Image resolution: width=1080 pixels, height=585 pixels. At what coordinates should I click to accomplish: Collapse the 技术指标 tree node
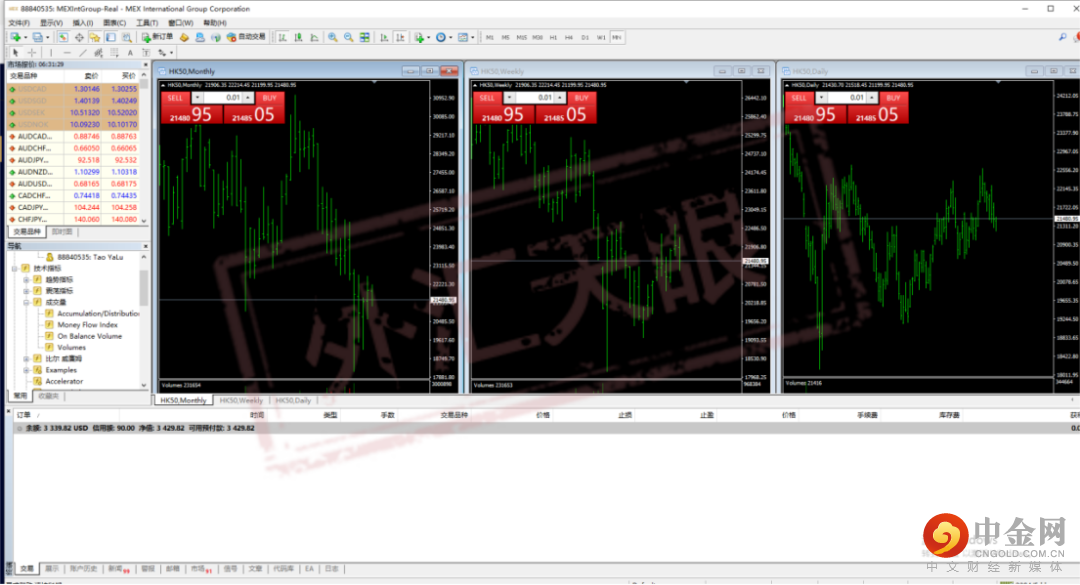point(15,269)
